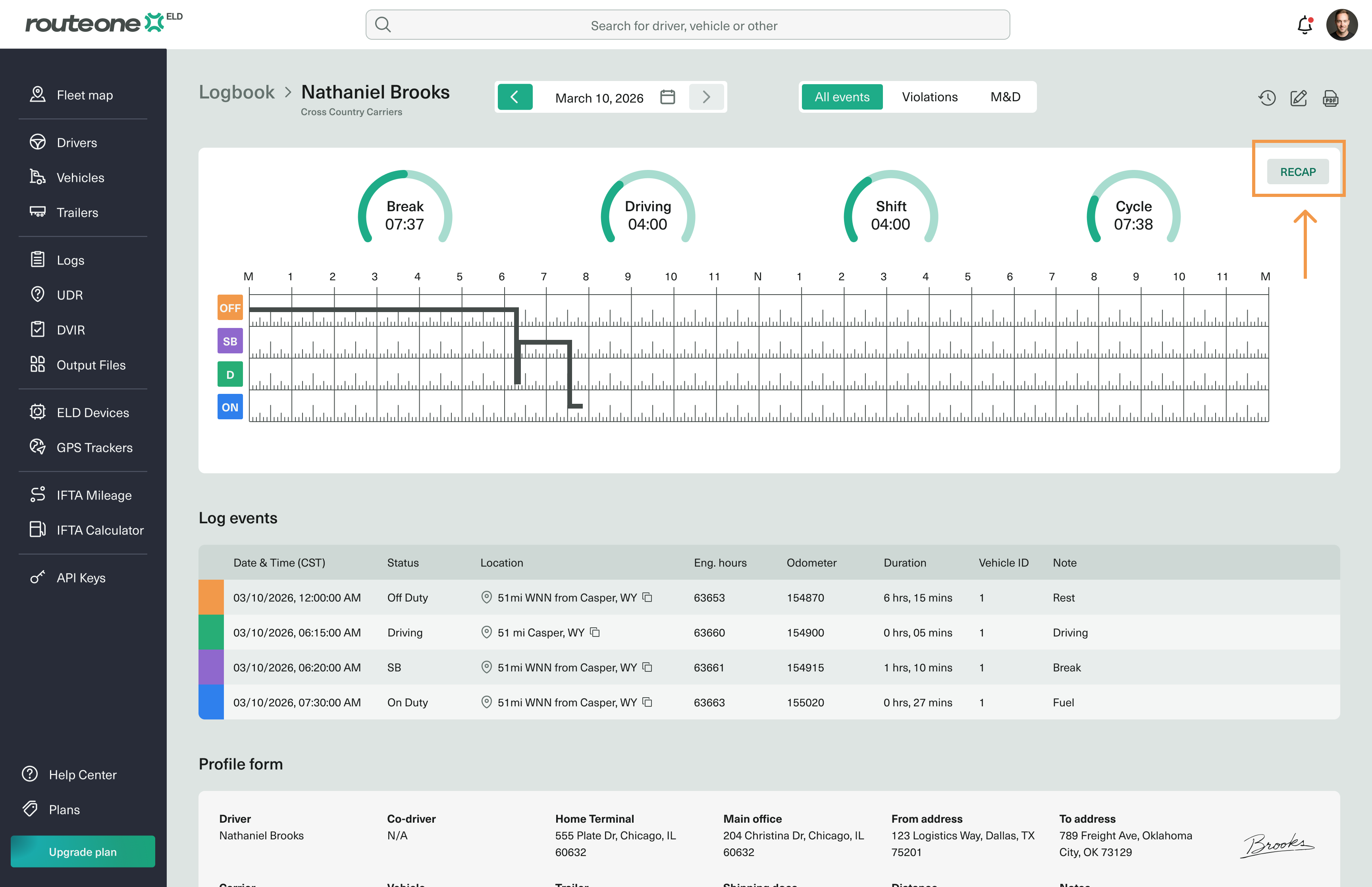Image resolution: width=1372 pixels, height=887 pixels.
Task: Click location pin in Driving row
Action: click(486, 632)
